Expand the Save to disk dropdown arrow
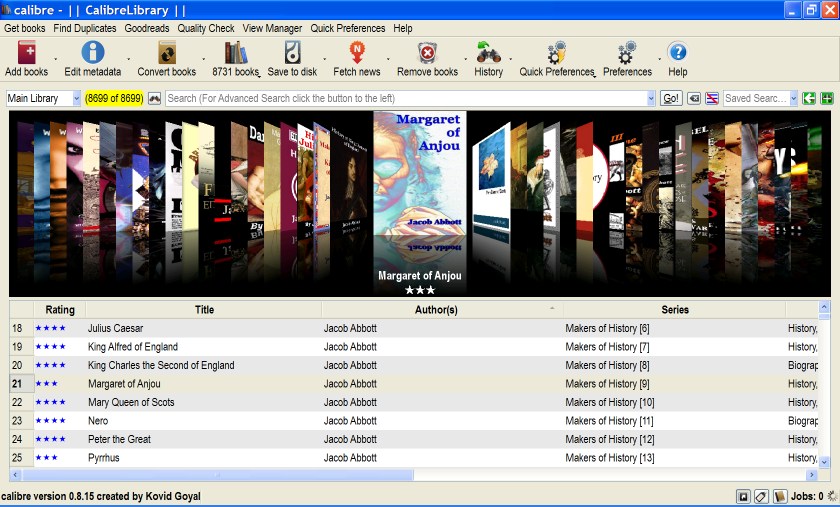Viewport: 840px width, 507px height. 325,59
